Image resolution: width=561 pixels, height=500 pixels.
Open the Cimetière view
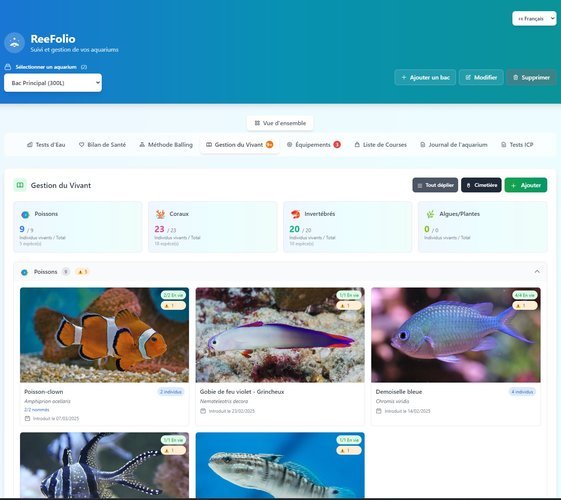pyautogui.click(x=481, y=185)
